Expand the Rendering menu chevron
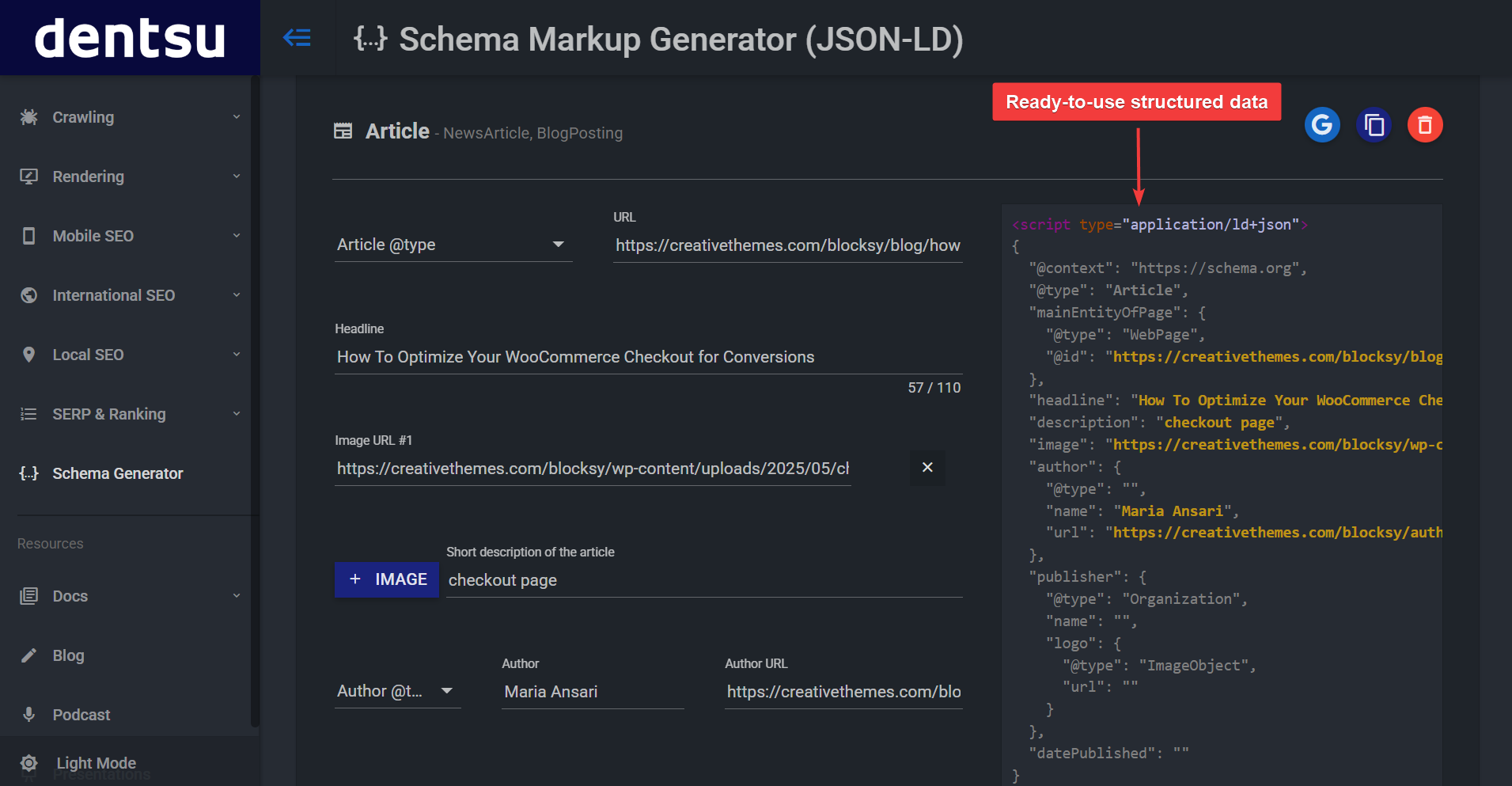Screen dimensions: 1512x786 (x=237, y=177)
